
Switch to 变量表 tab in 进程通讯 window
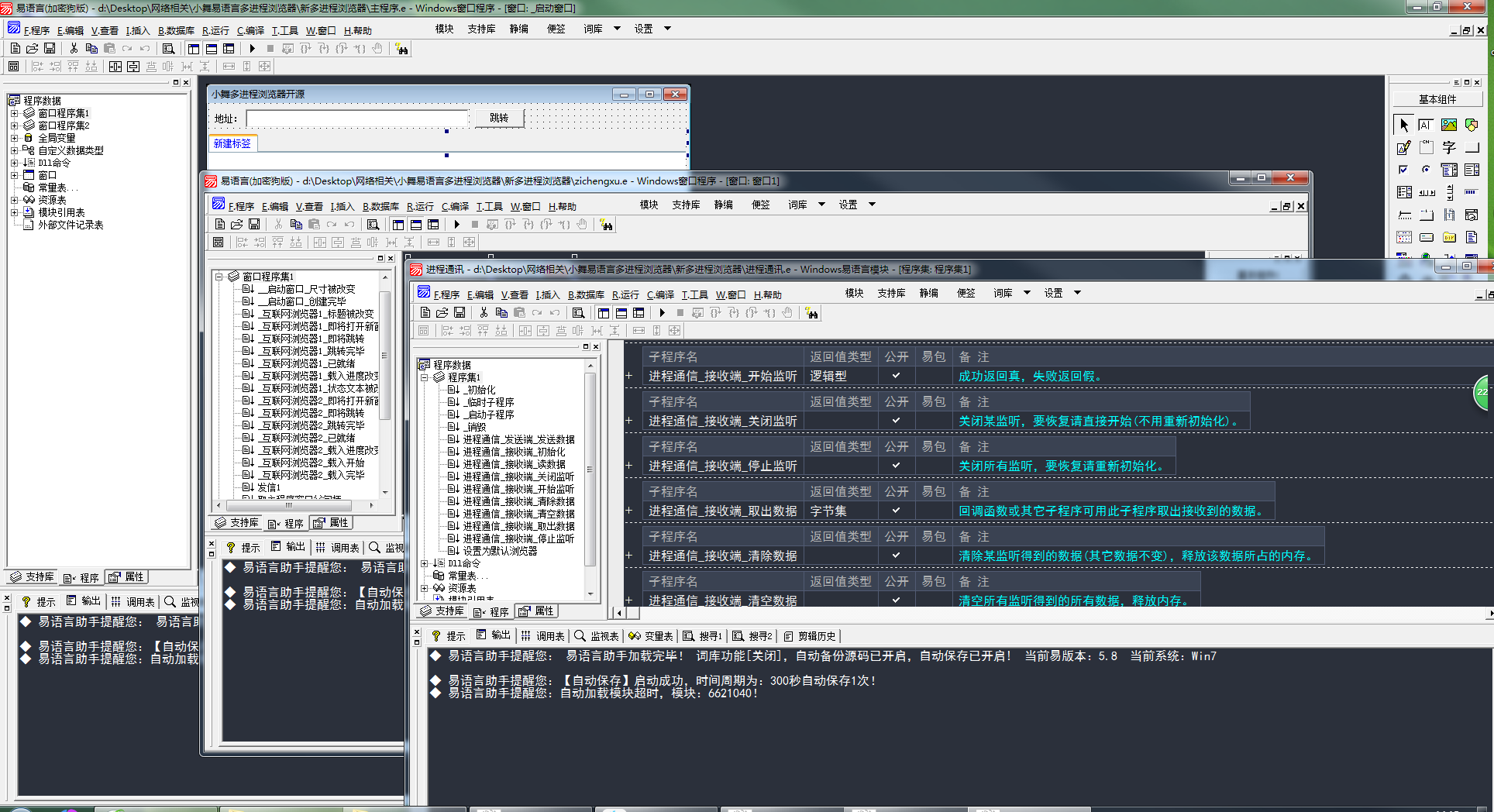coord(650,636)
